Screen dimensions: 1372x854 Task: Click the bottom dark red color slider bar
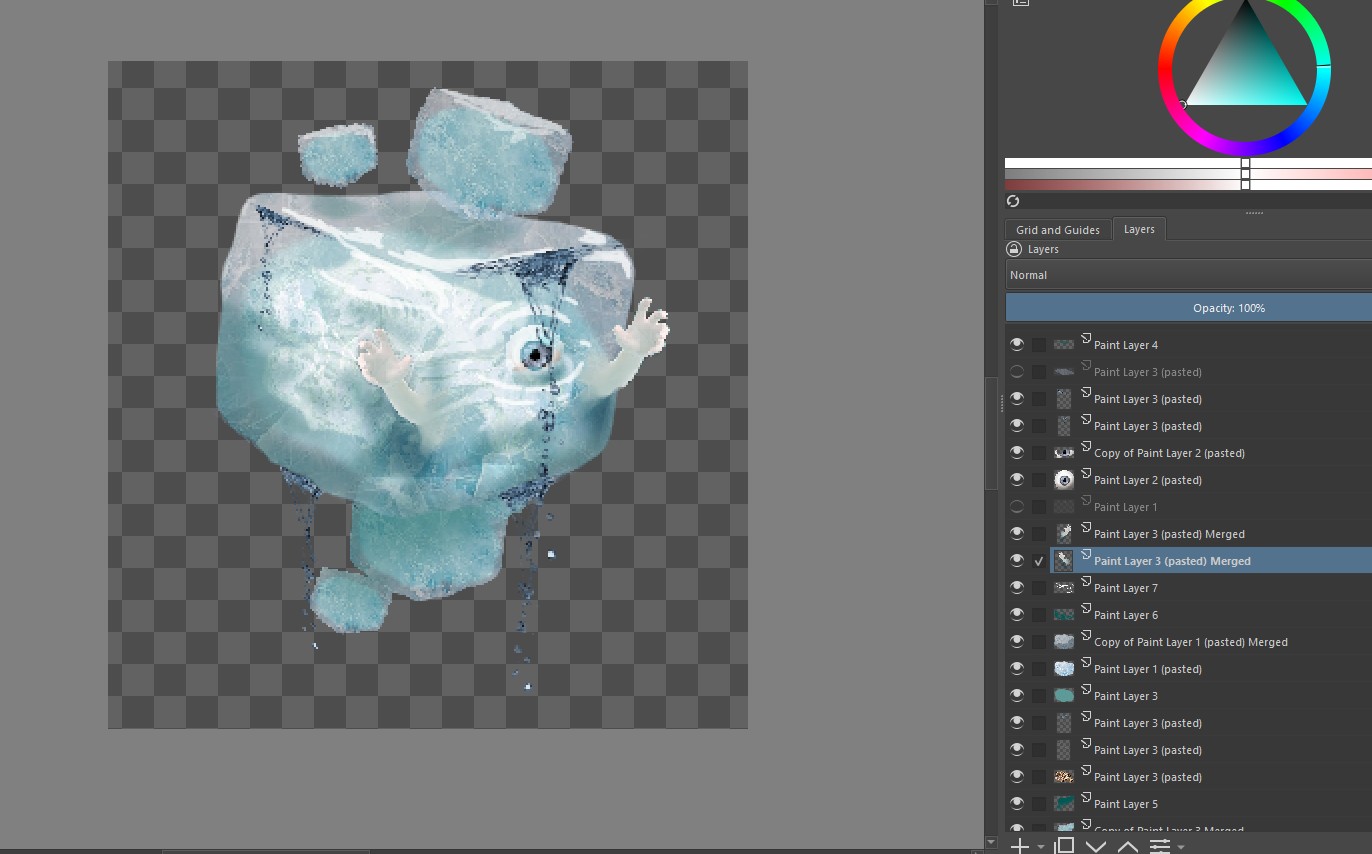(1188, 185)
